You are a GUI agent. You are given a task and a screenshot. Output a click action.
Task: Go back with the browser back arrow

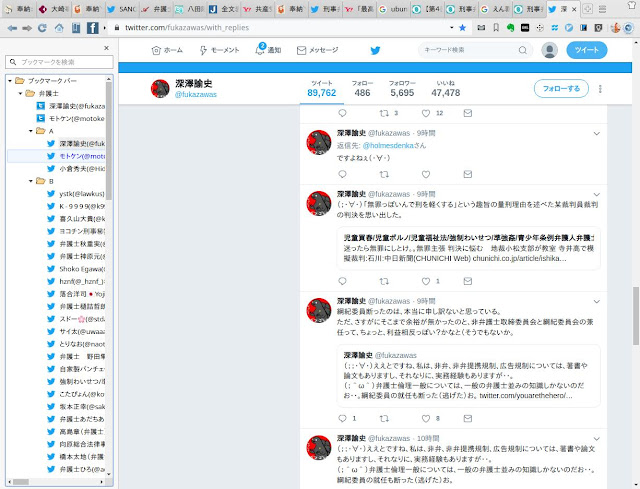tap(12, 28)
